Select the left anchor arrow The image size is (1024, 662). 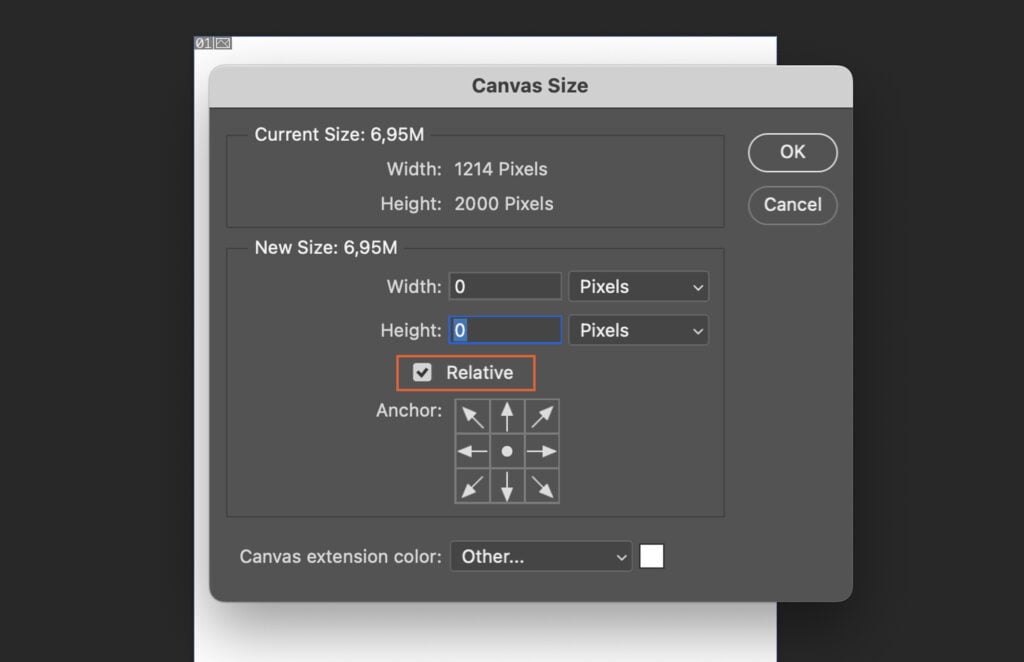pyautogui.click(x=472, y=450)
